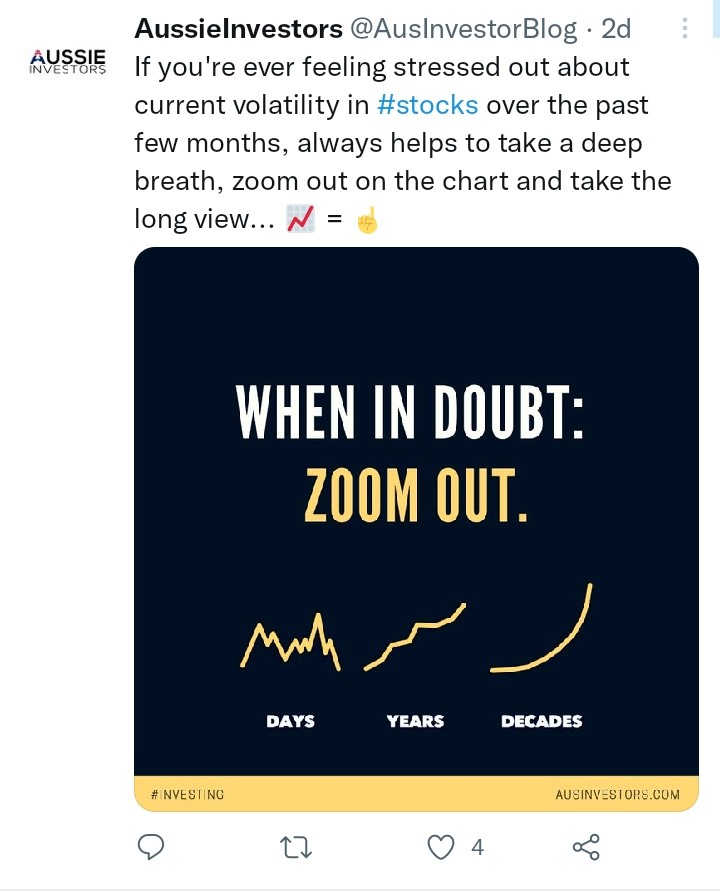720x893 pixels.
Task: Click the #INVESTING label in the yellow footer
Action: (188, 794)
